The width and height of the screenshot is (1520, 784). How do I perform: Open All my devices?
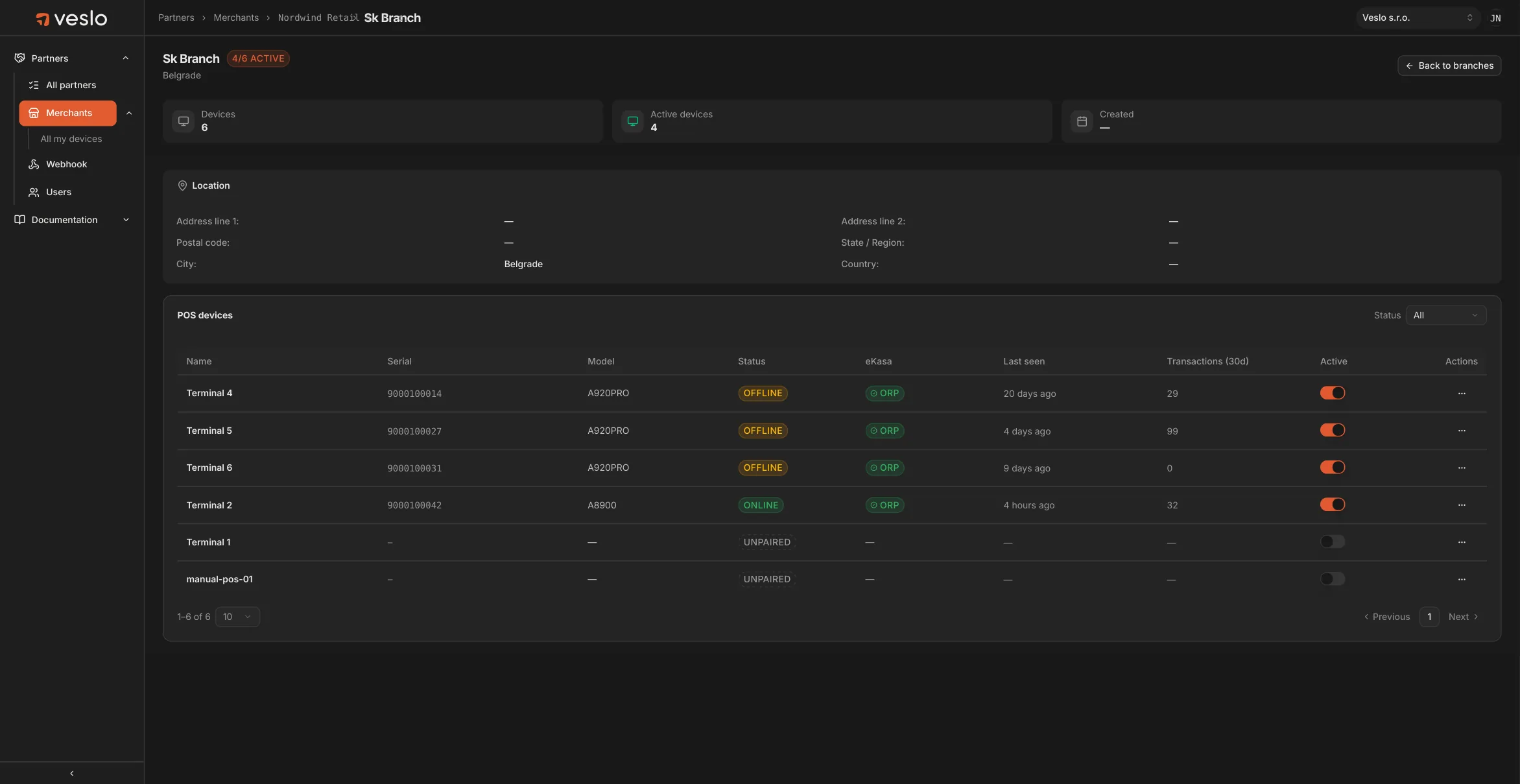[x=71, y=139]
